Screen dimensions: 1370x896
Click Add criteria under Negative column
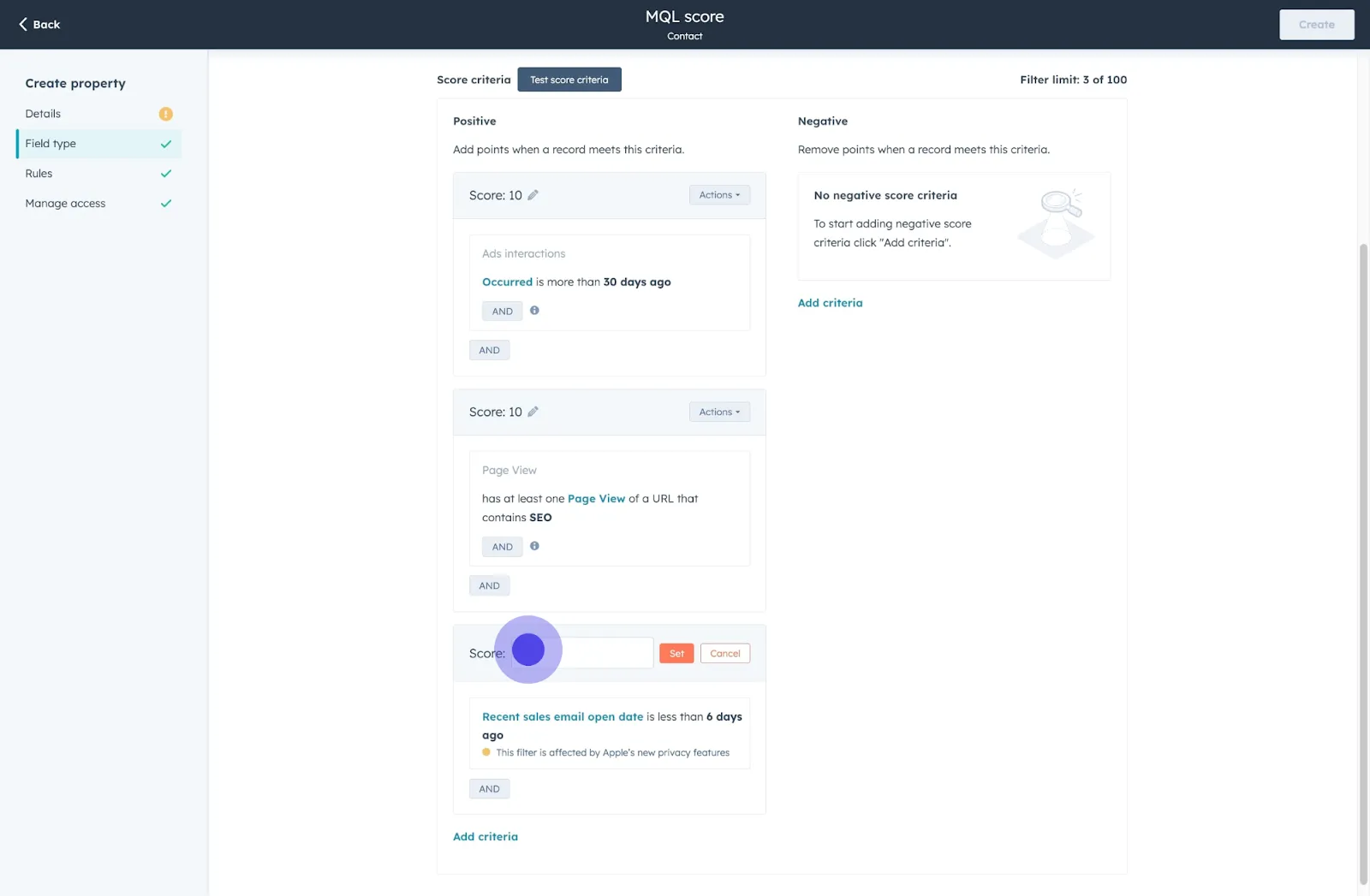pos(830,303)
